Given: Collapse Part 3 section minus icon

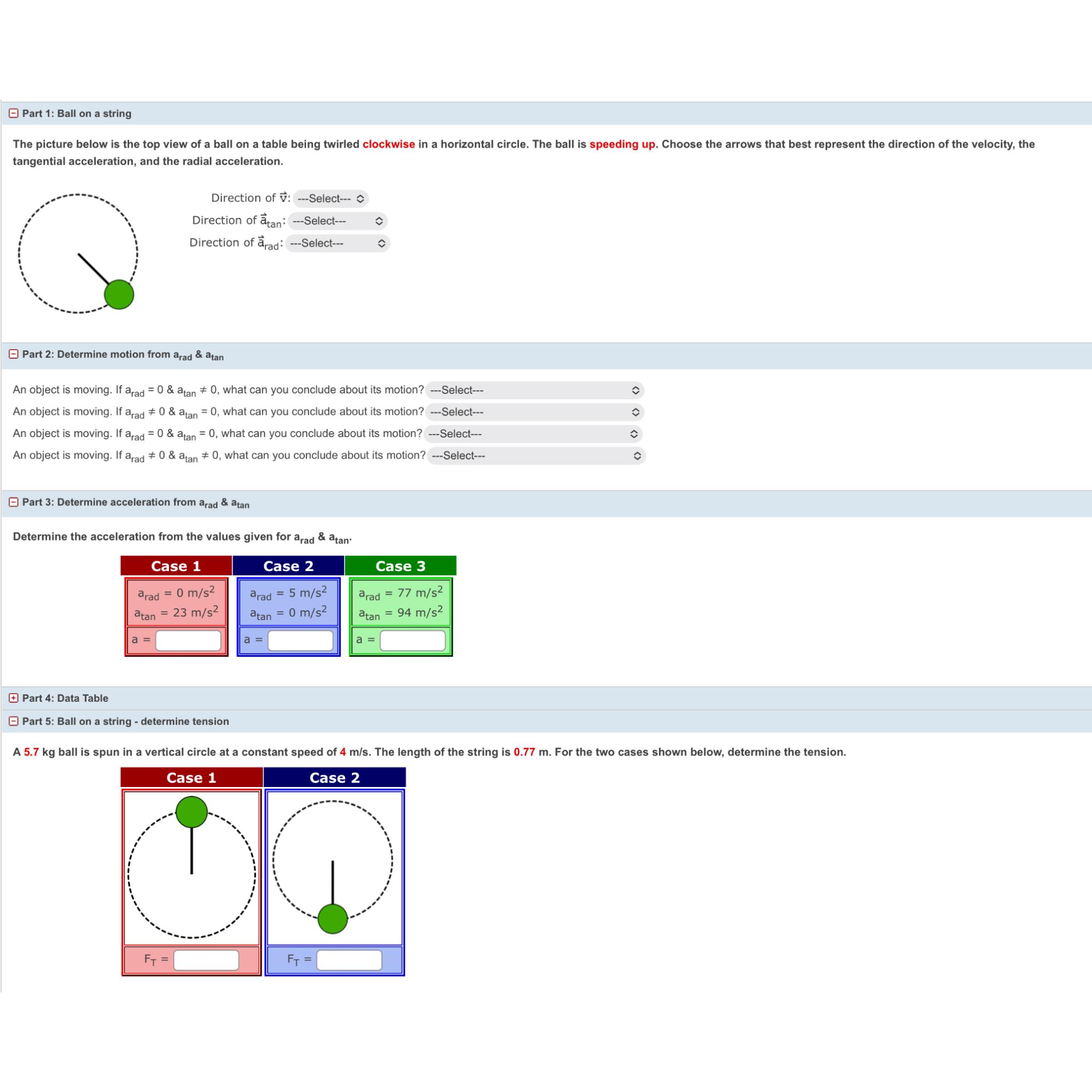Looking at the screenshot, I should (13, 502).
